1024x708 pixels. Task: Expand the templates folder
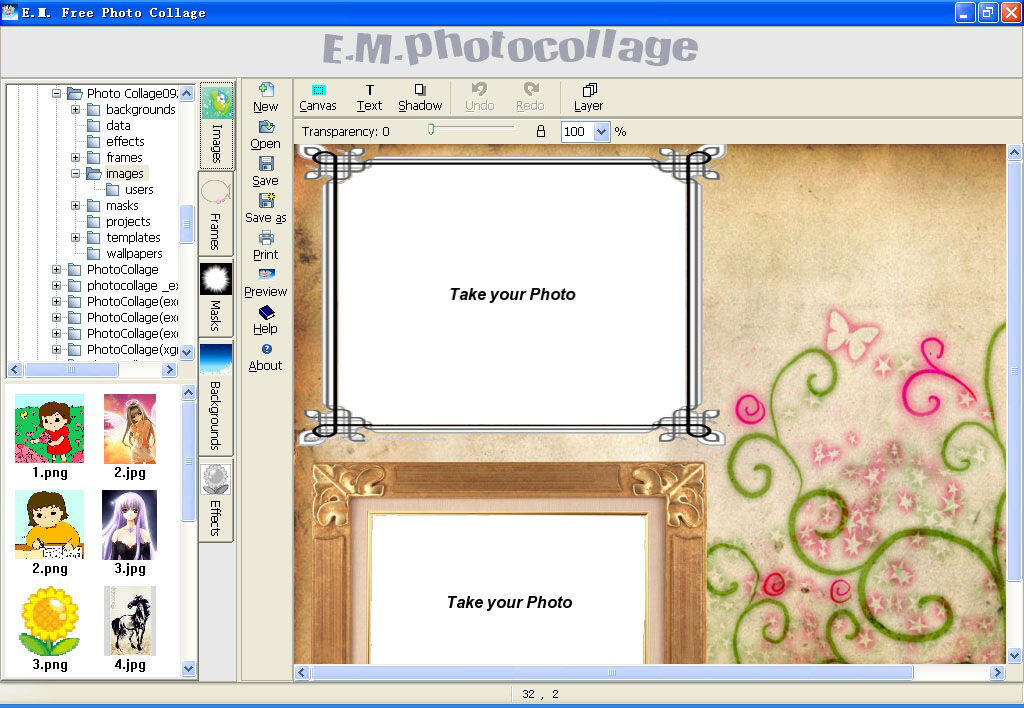(x=76, y=237)
